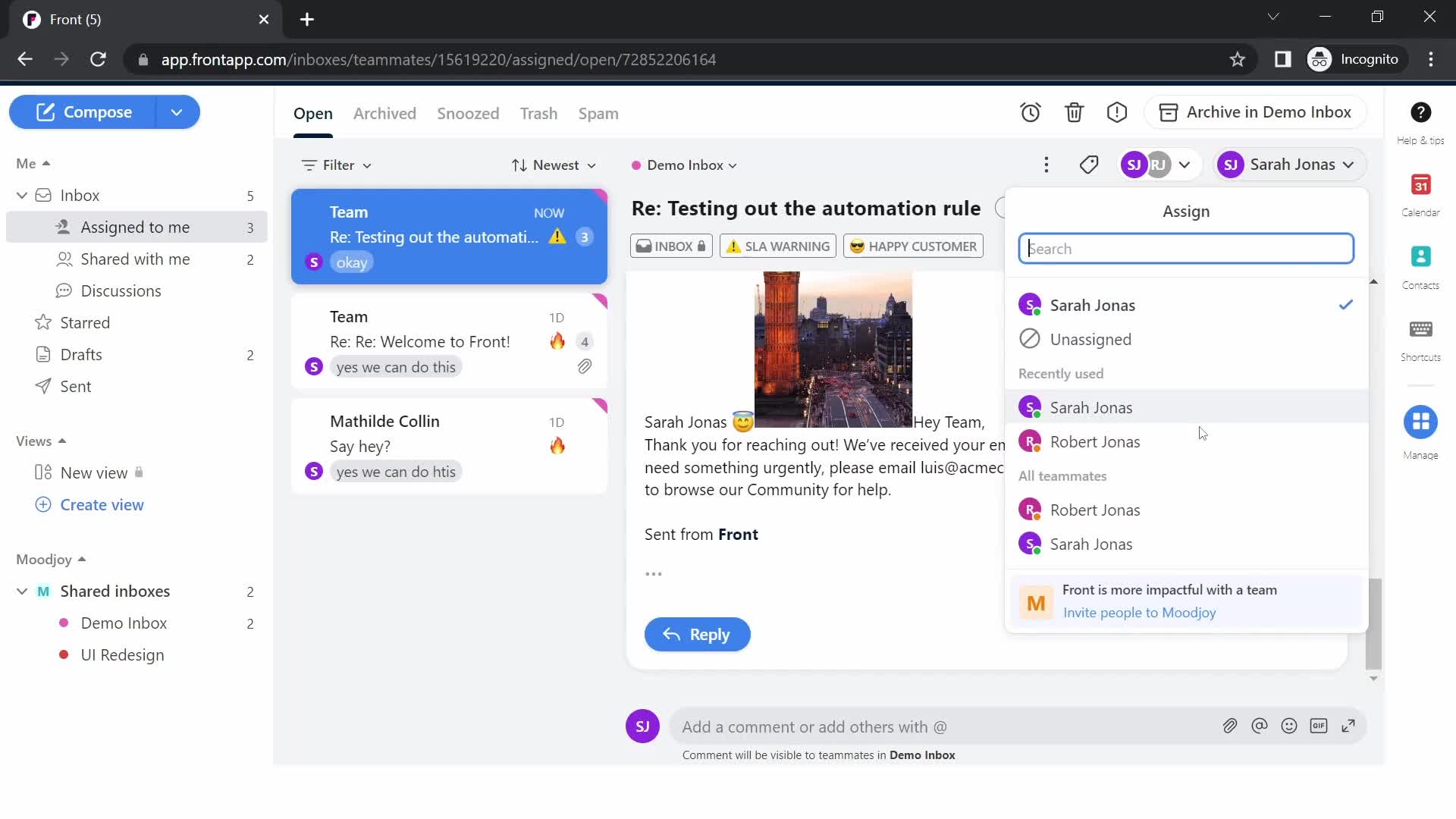The image size is (1456, 819).
Task: Open the Sarah Jonas assignee dropdown
Action: coord(1289,165)
